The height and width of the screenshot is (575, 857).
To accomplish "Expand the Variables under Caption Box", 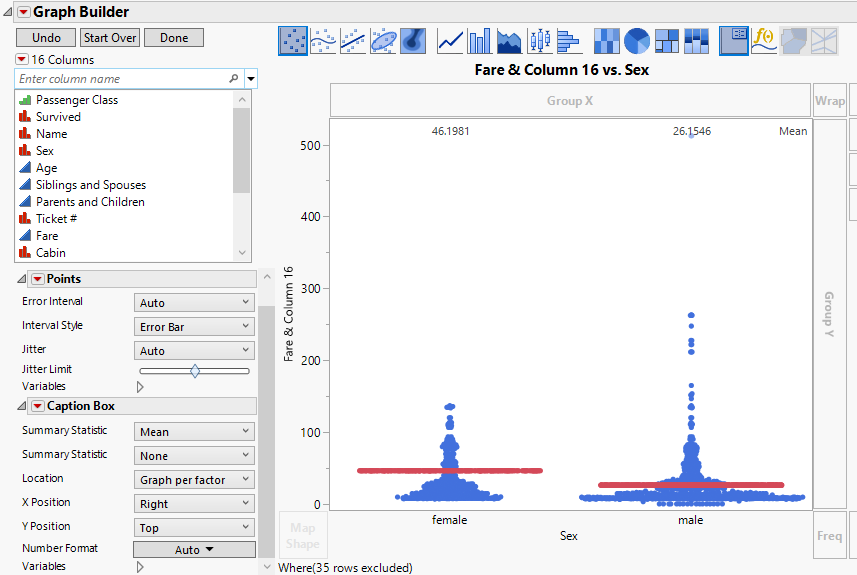I will 140,567.
